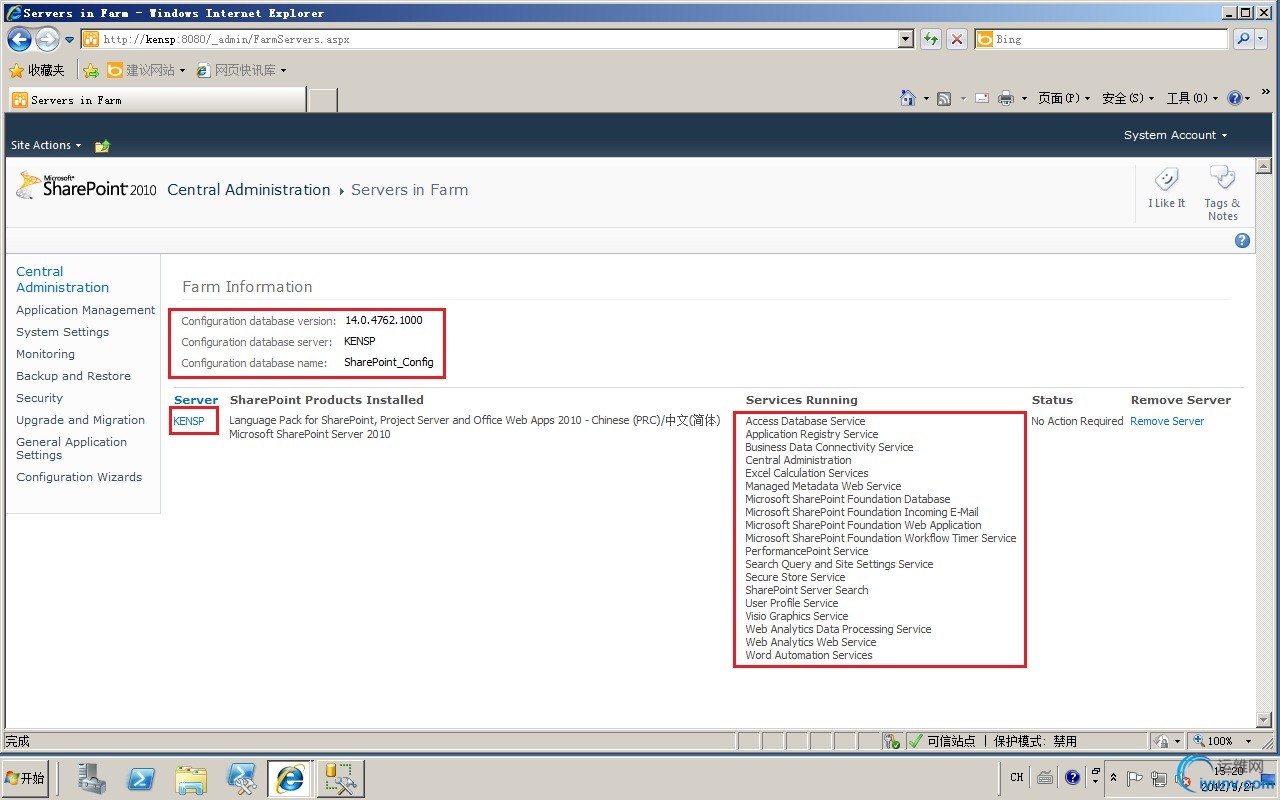Open Server Manager in taskbar
Screen dimensions: 1280x800
pyautogui.click(x=92, y=778)
